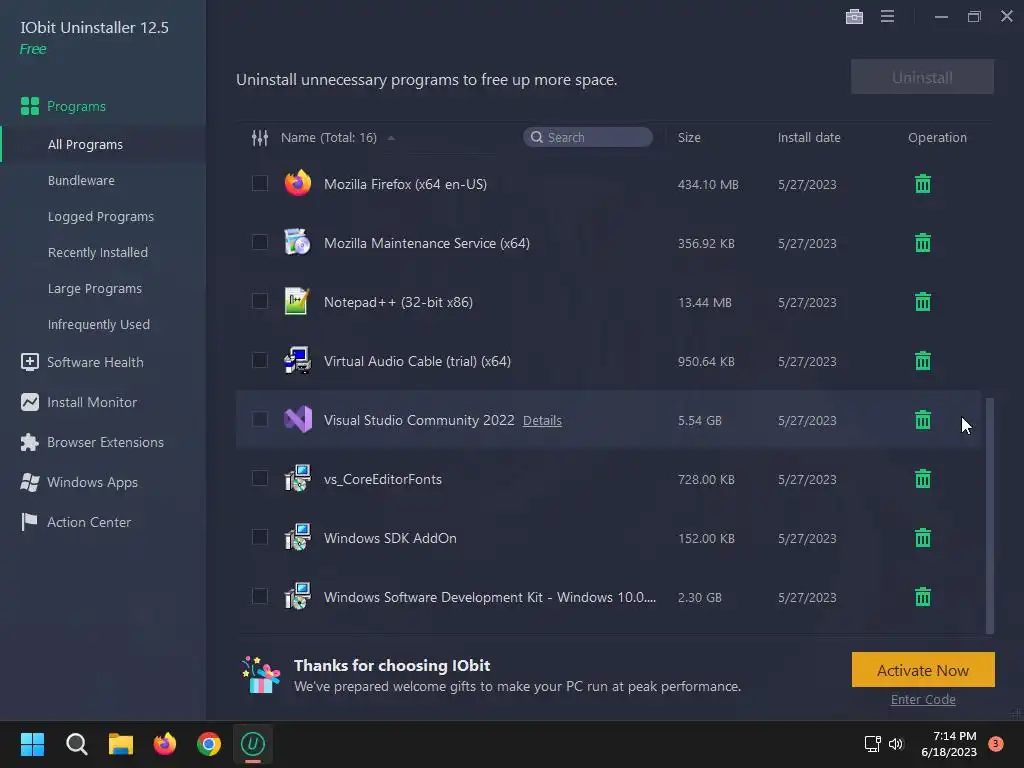Click the Windows SDK AddOn installer icon
This screenshot has width=1024, height=768.
[x=297, y=537]
